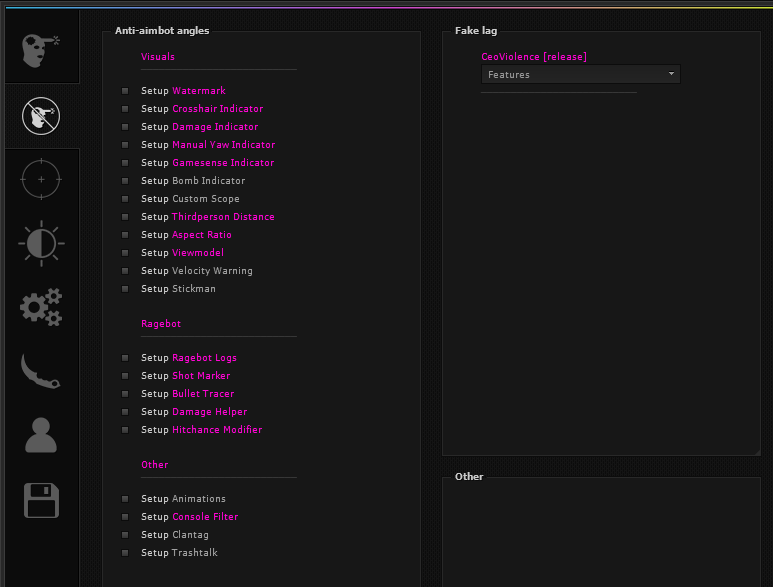Open the Ragebot headshot sidebar tab
Image resolution: width=773 pixels, height=587 pixels.
(40, 50)
